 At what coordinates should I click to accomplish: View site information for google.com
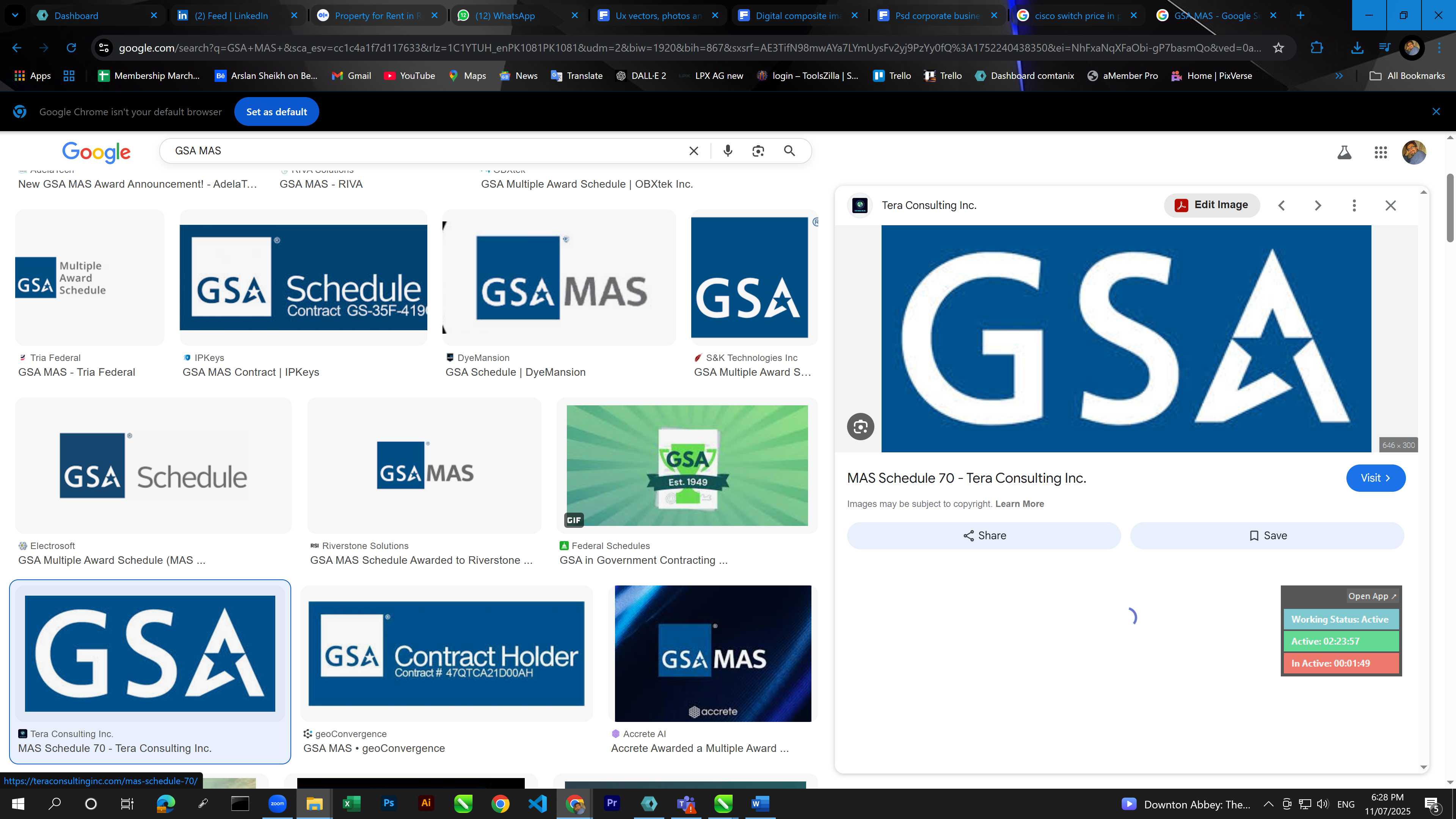coord(104,48)
